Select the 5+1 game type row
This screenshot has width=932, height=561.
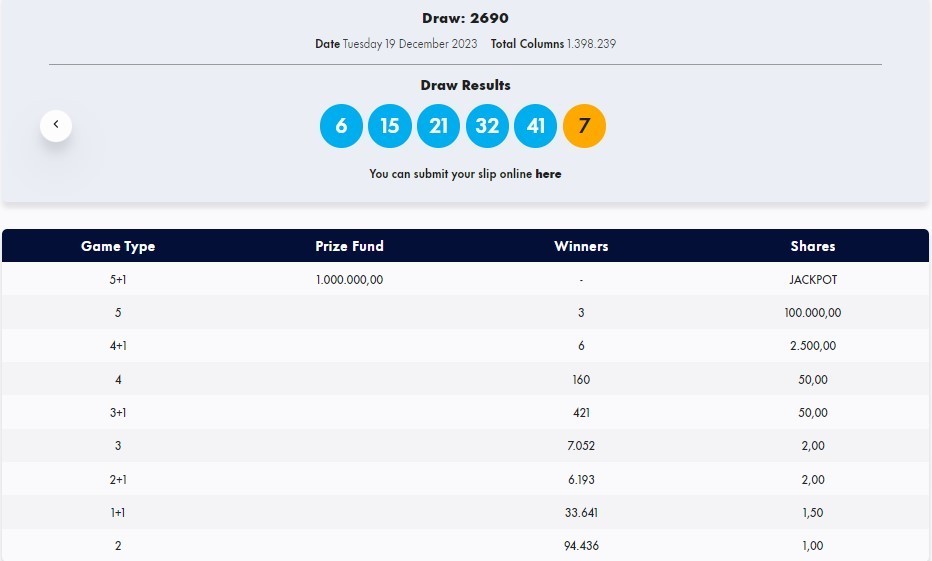[x=118, y=280]
